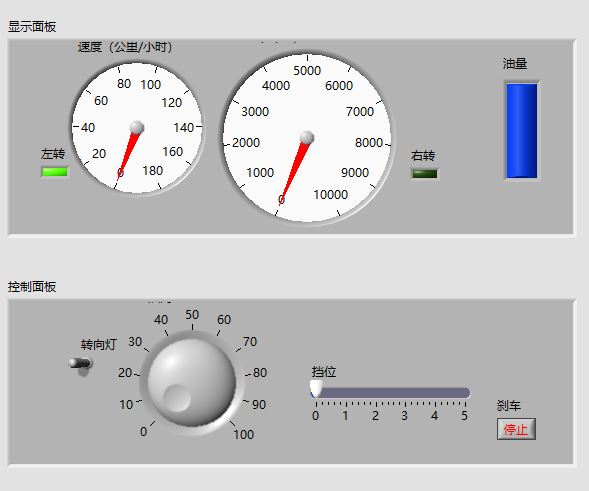Click the blue 油量 fuel tank bar

pos(522,131)
